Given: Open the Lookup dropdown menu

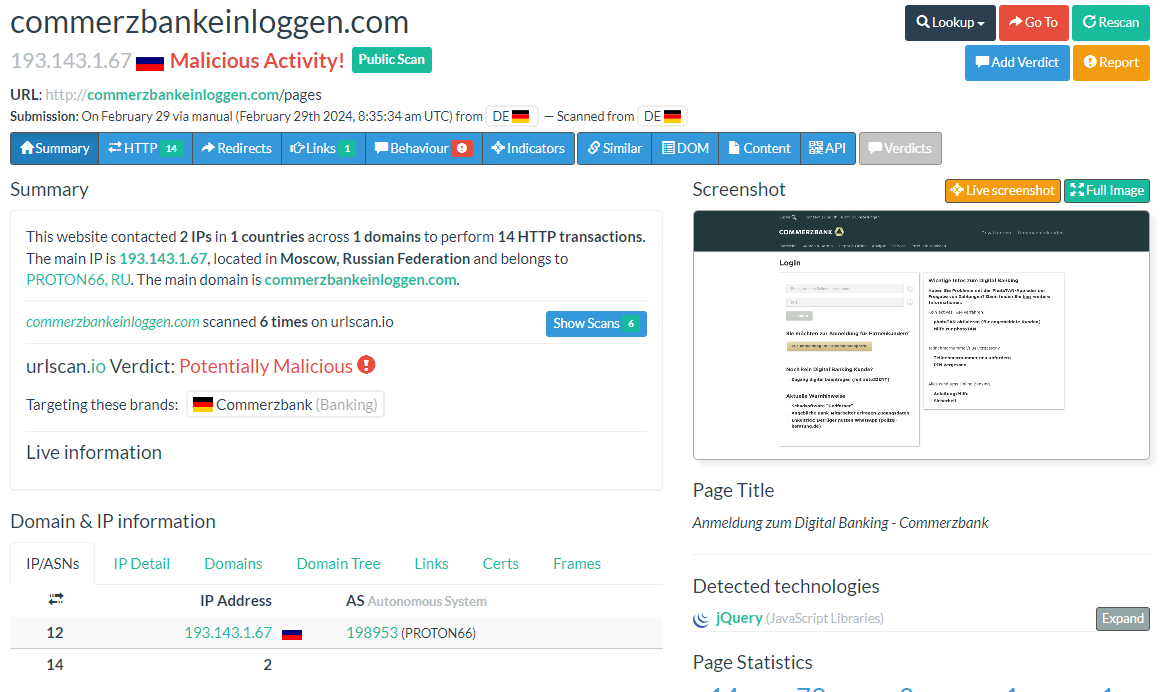Looking at the screenshot, I should [950, 22].
